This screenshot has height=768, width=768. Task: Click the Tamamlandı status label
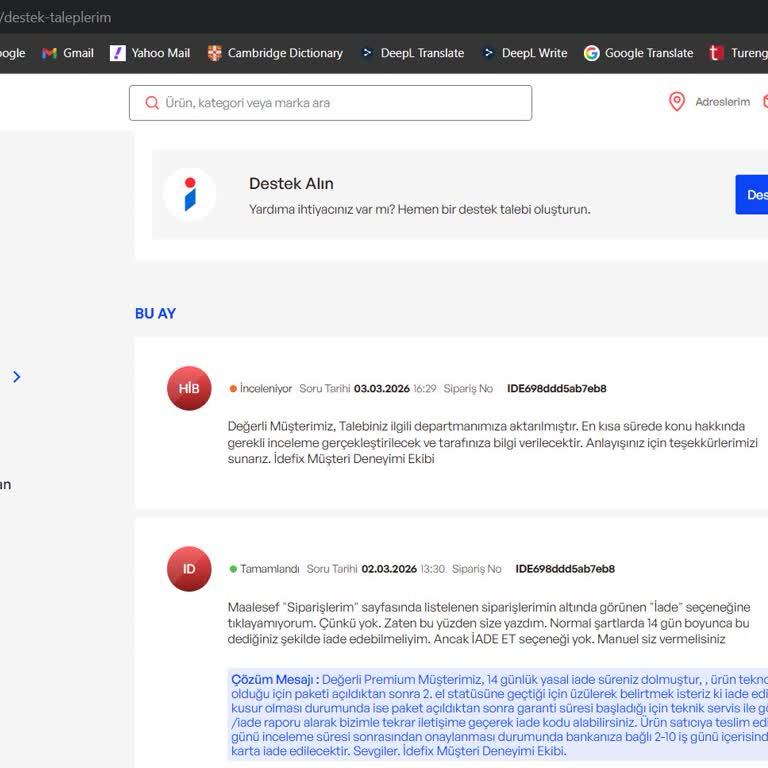tap(269, 569)
